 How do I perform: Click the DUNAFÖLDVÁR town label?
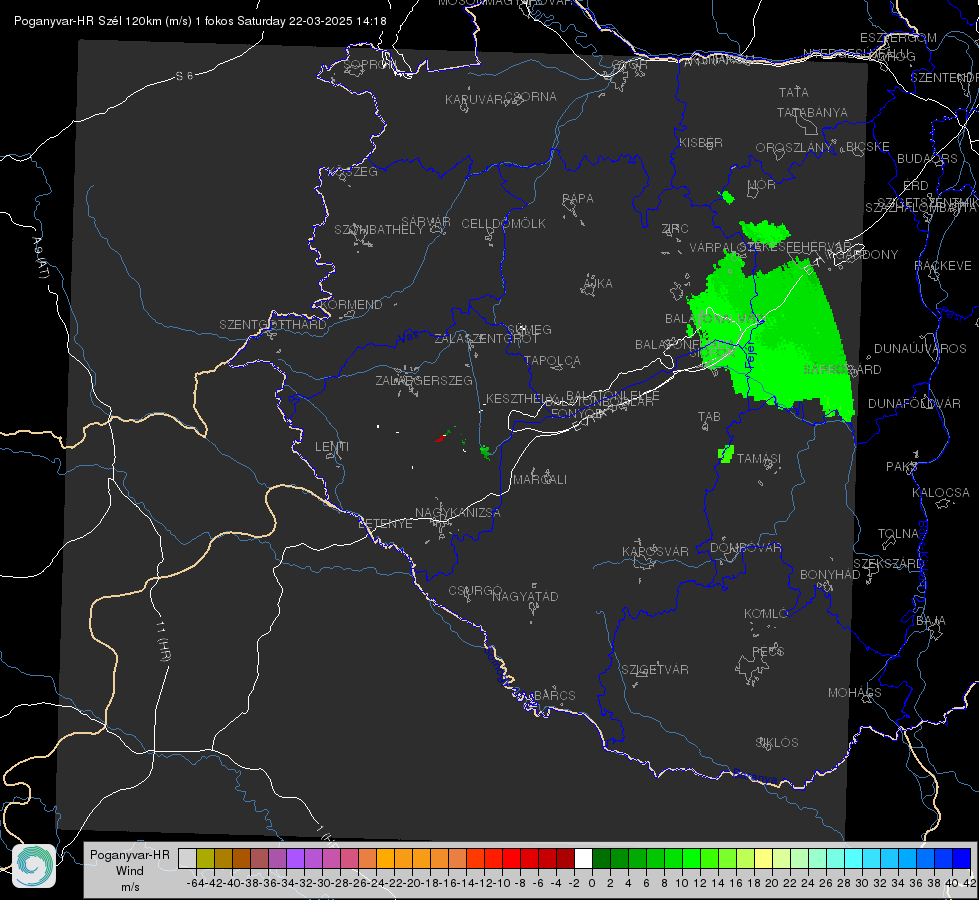(x=914, y=403)
